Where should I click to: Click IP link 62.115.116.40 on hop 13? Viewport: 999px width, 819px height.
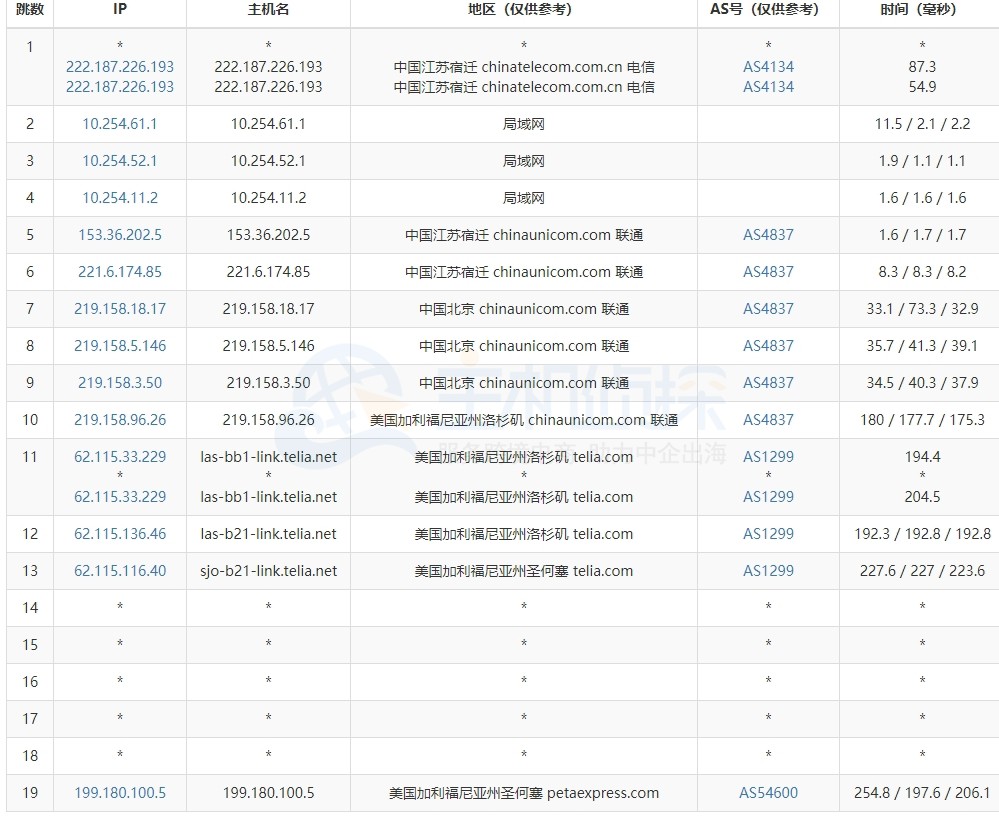point(119,571)
